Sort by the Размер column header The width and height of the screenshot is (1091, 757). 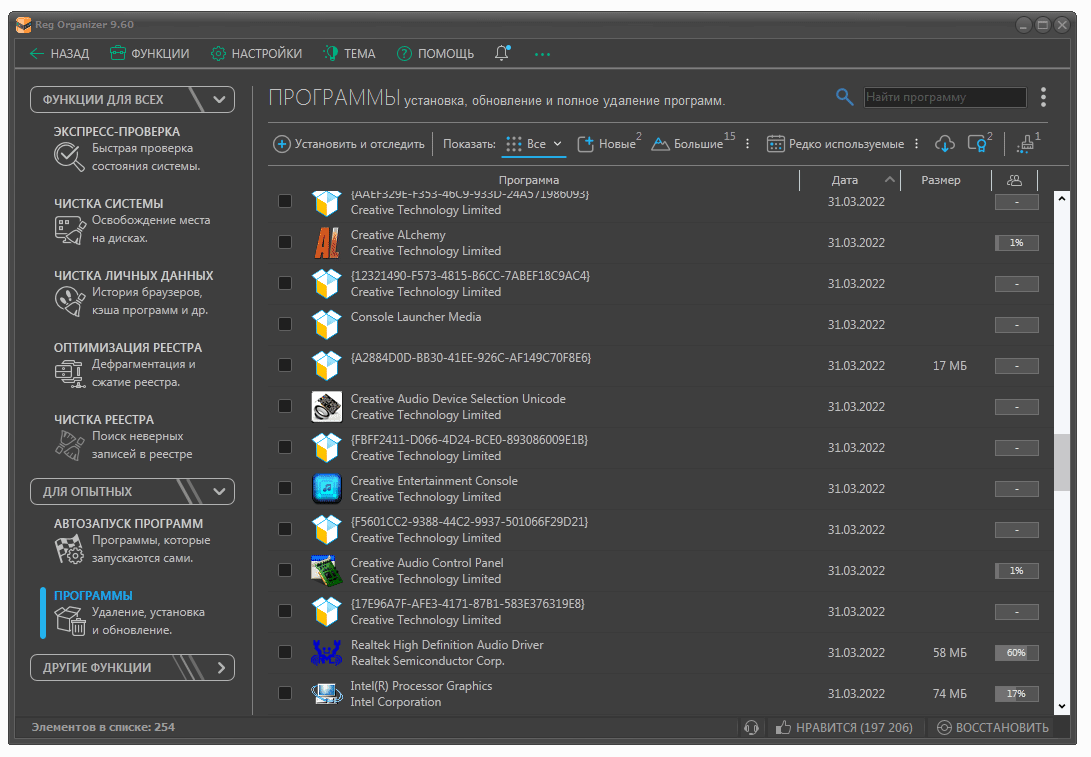coord(941,180)
